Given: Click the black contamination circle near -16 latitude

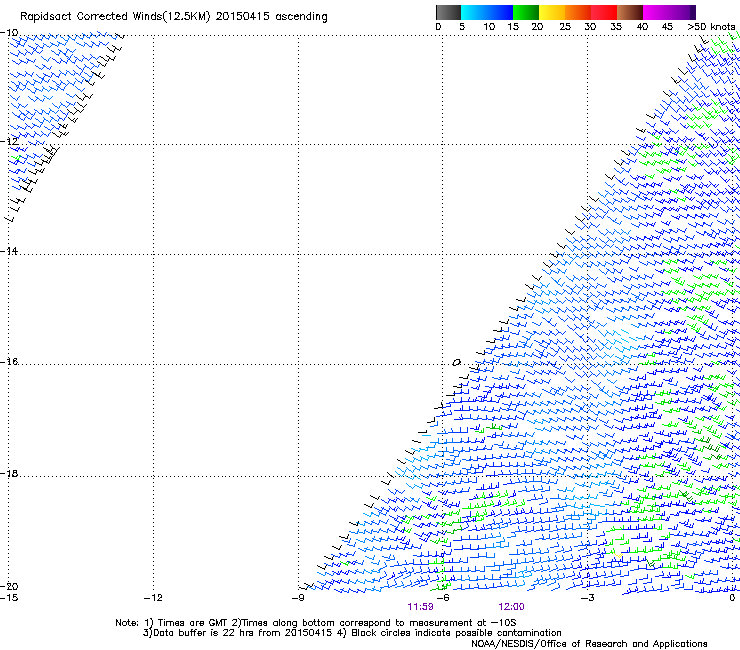Looking at the screenshot, I should pyautogui.click(x=456, y=363).
